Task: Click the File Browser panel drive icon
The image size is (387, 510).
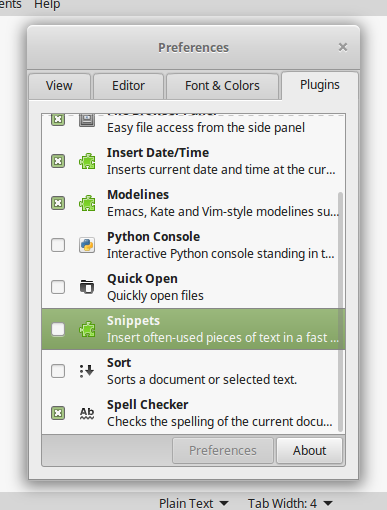Action: click(x=87, y=120)
